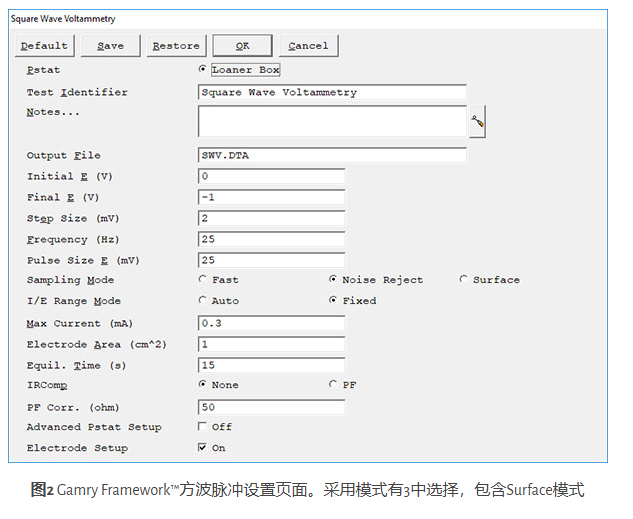Click the Electrode Area field

tap(271, 344)
